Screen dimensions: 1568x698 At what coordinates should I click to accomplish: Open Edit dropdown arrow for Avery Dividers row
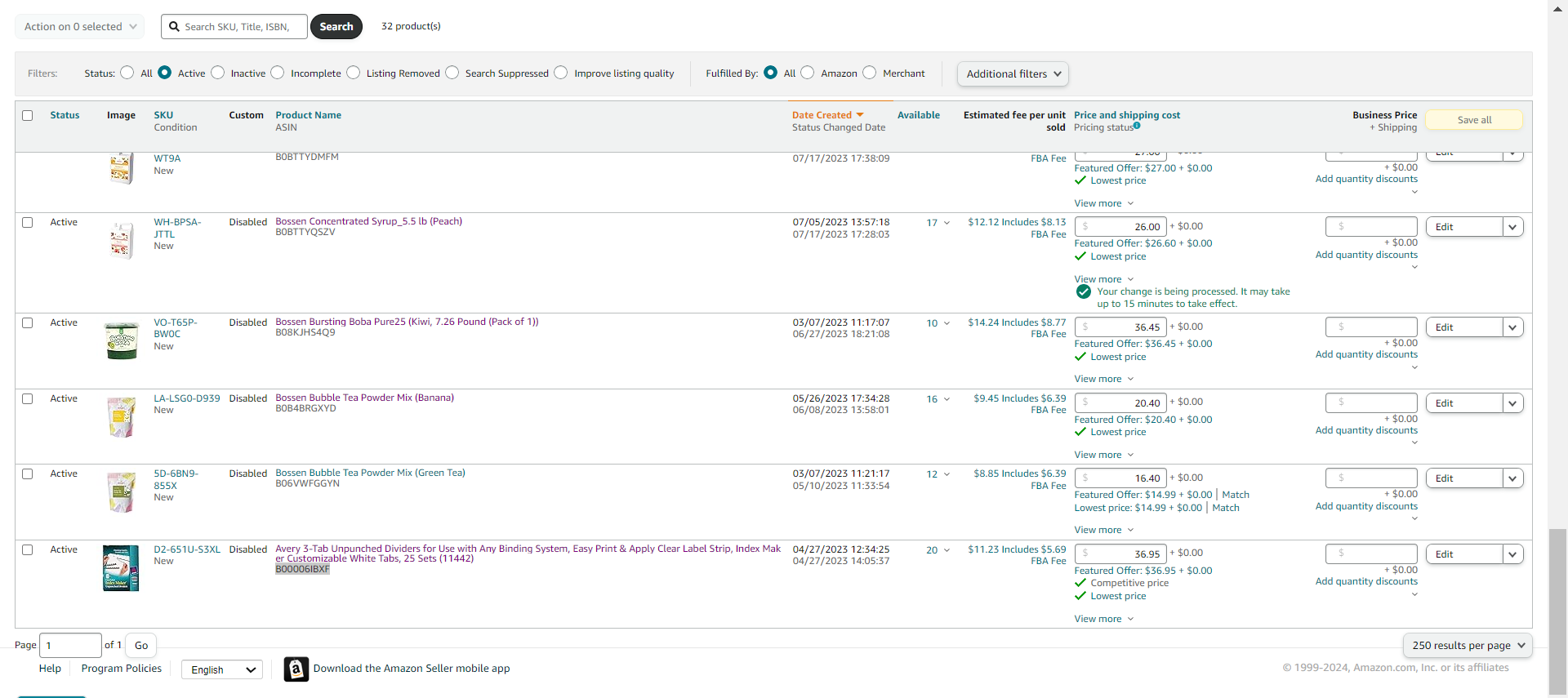(1513, 554)
